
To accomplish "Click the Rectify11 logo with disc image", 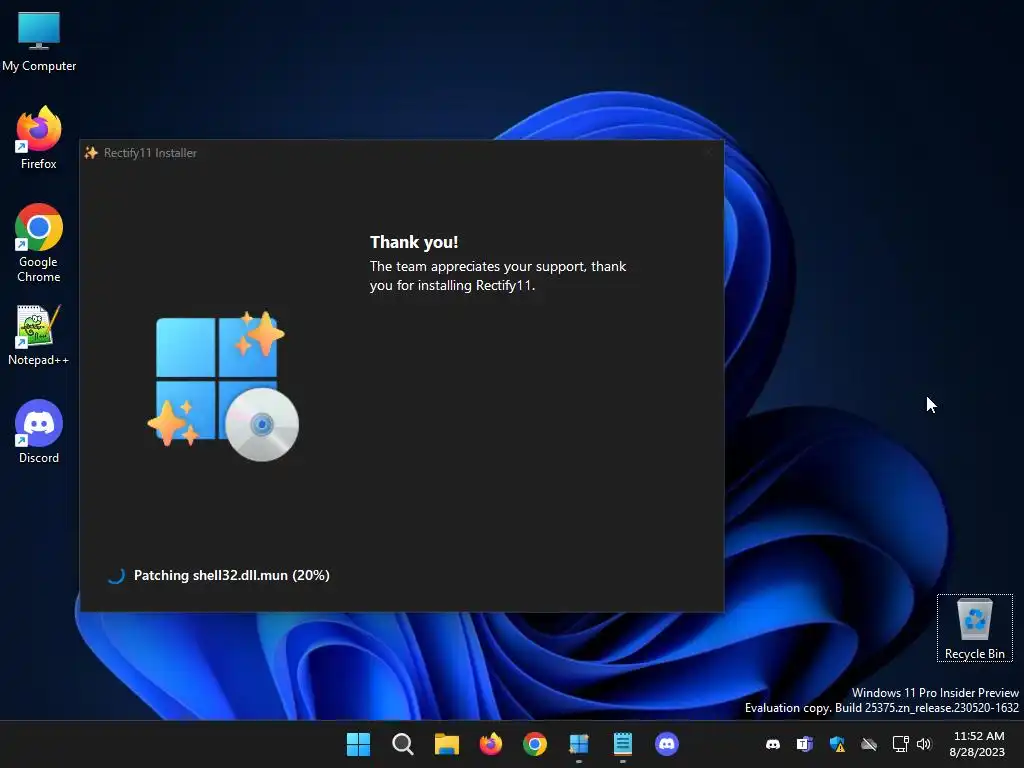I will coord(223,387).
